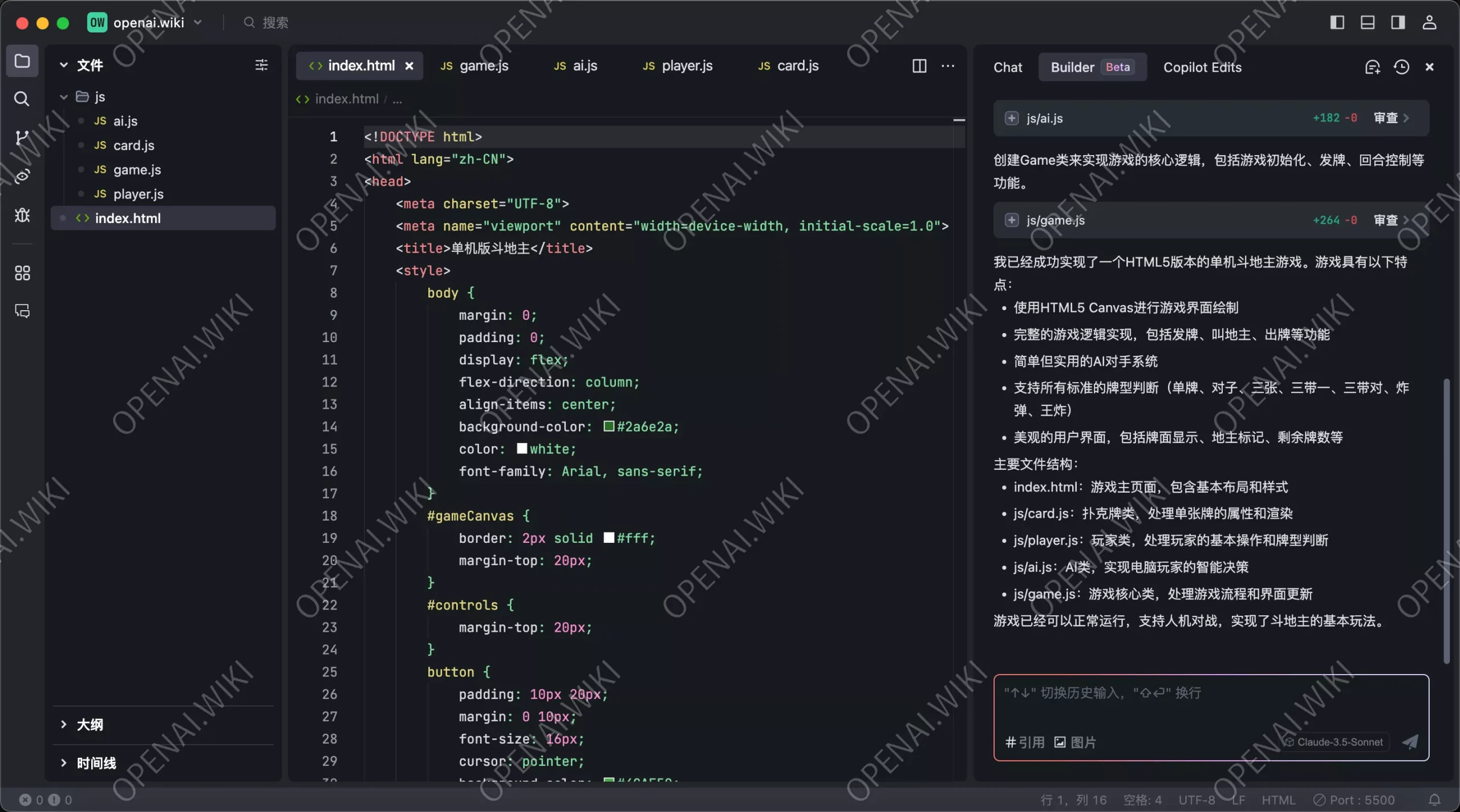
Task: Collapse the 文件 section chevron
Action: [64, 65]
